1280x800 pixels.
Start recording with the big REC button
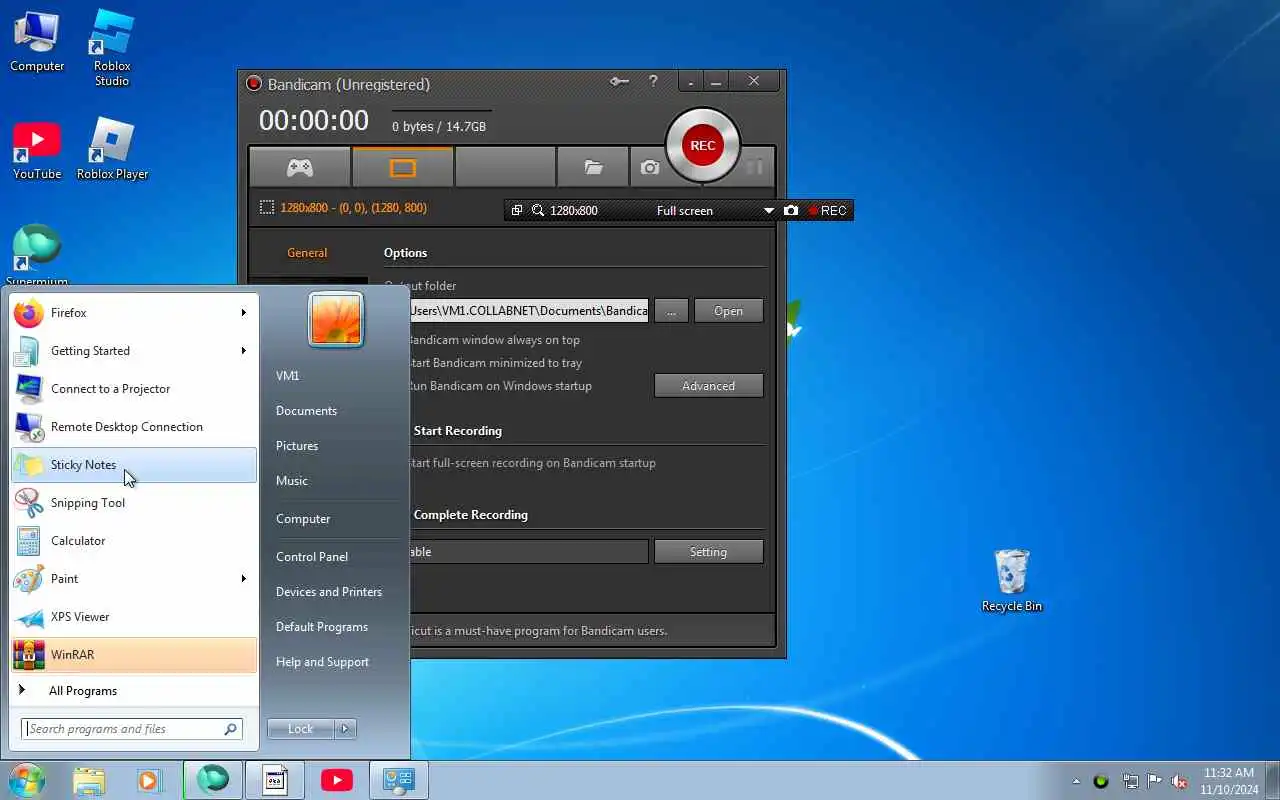pyautogui.click(x=702, y=145)
